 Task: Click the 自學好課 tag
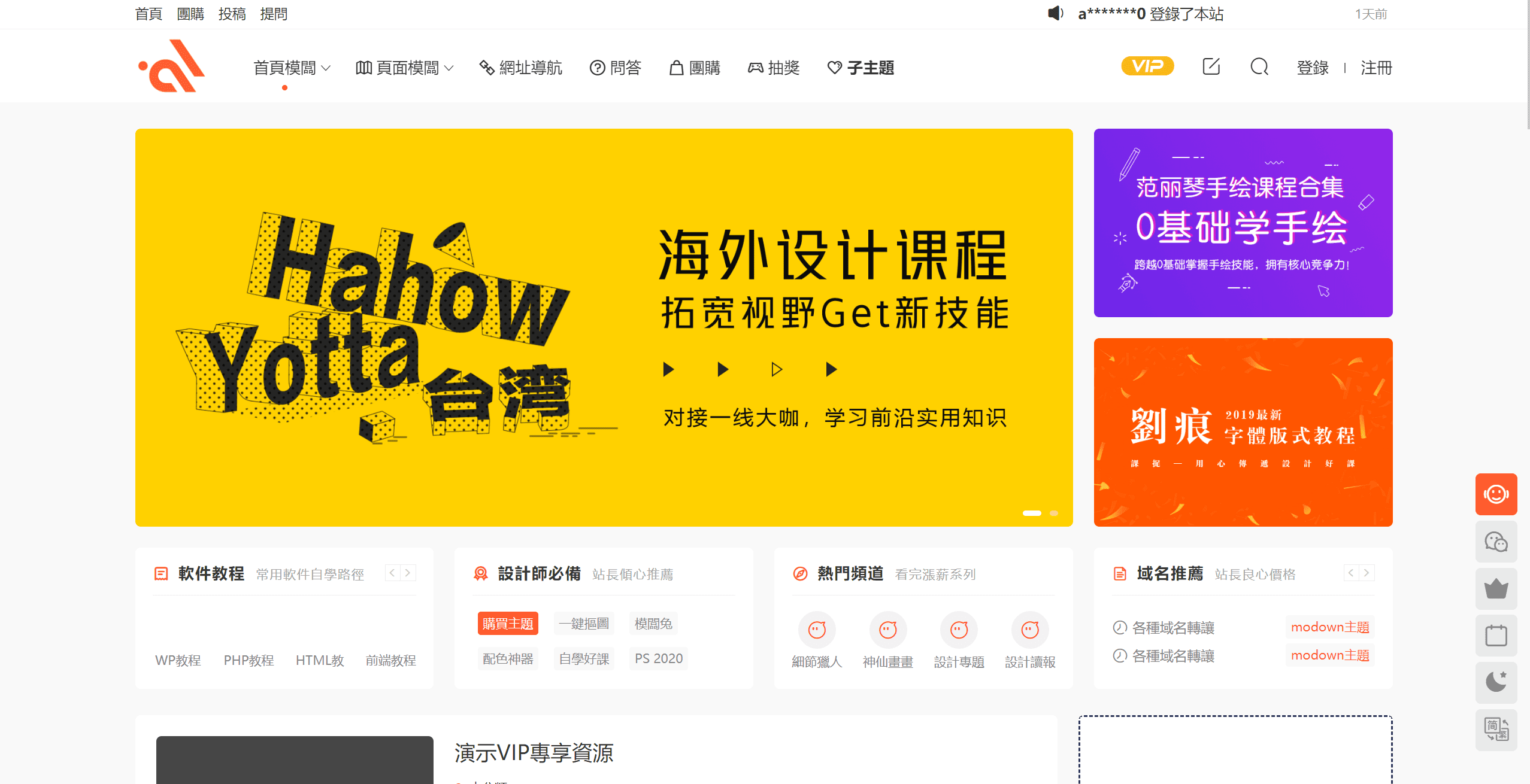point(584,658)
